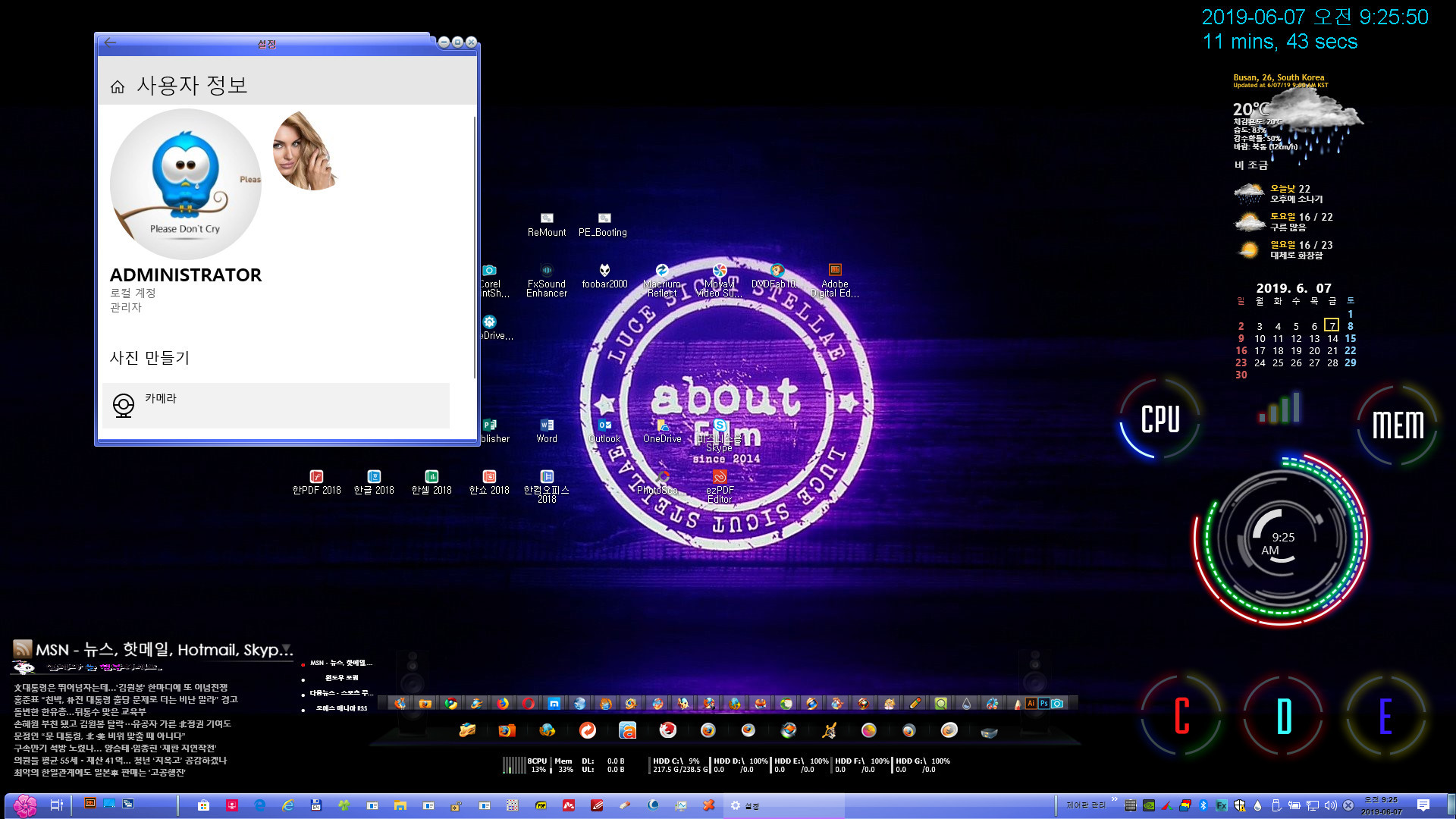
Task: Click the bluebird account picture
Action: (186, 184)
